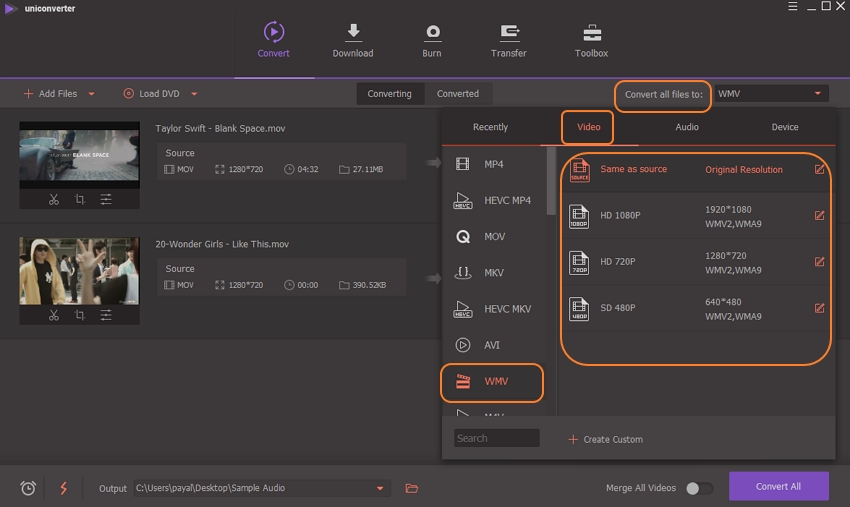Click the 27.11MB file size
The width and height of the screenshot is (850, 507).
click(368, 169)
